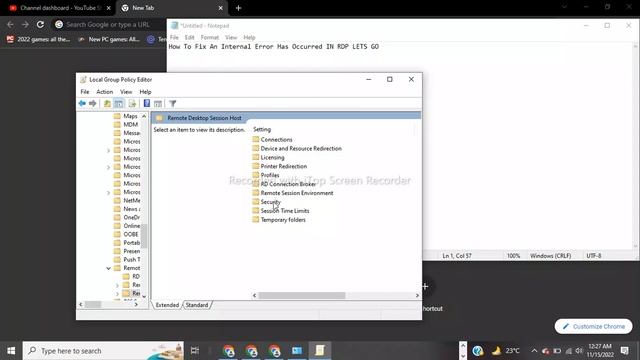Check the battery status tray icon
Viewport: 640px width, 360px height.
tap(557, 351)
